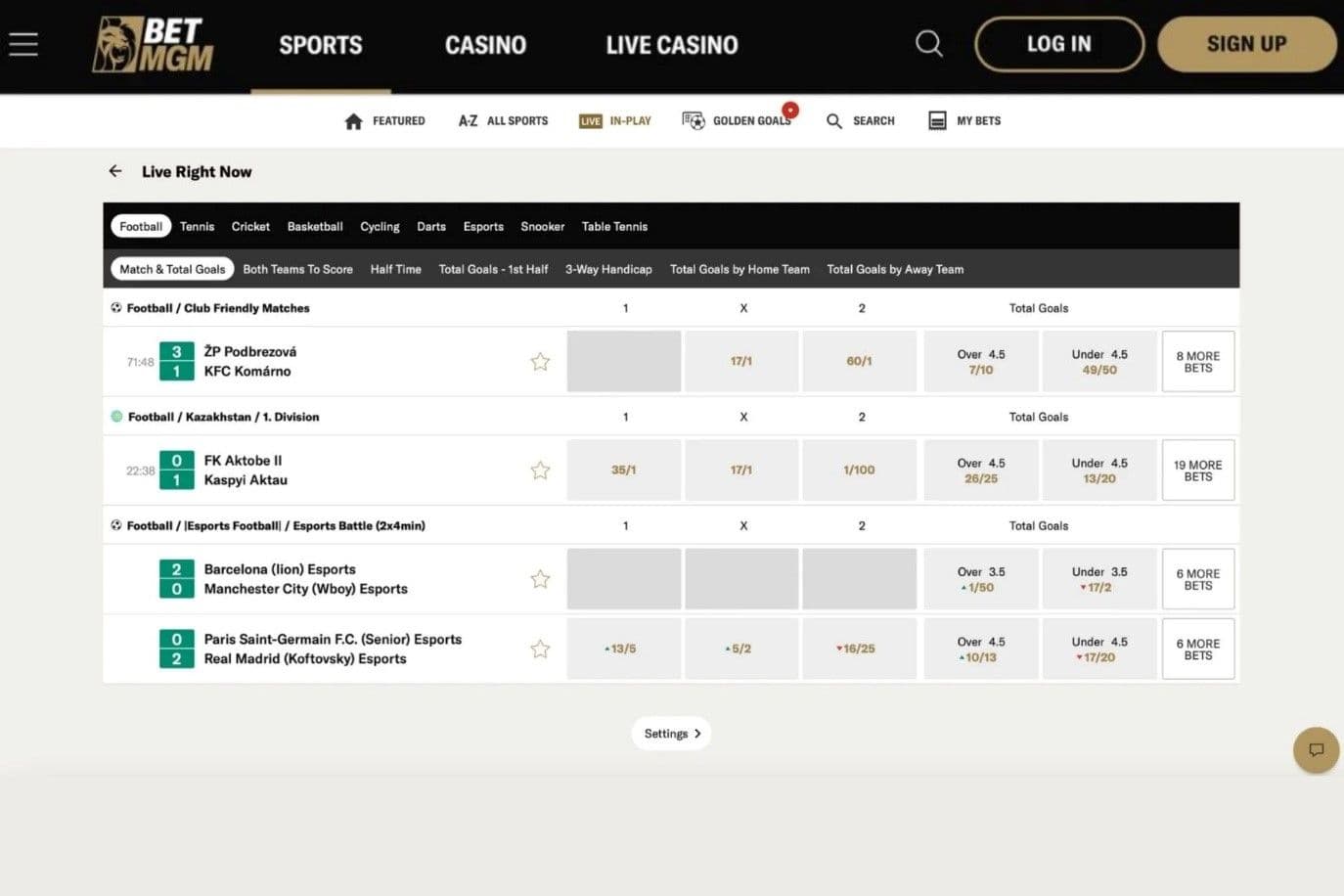
Task: Open 6 MORE BETS for Paris Saint-Germain Esports
Action: coord(1198,649)
